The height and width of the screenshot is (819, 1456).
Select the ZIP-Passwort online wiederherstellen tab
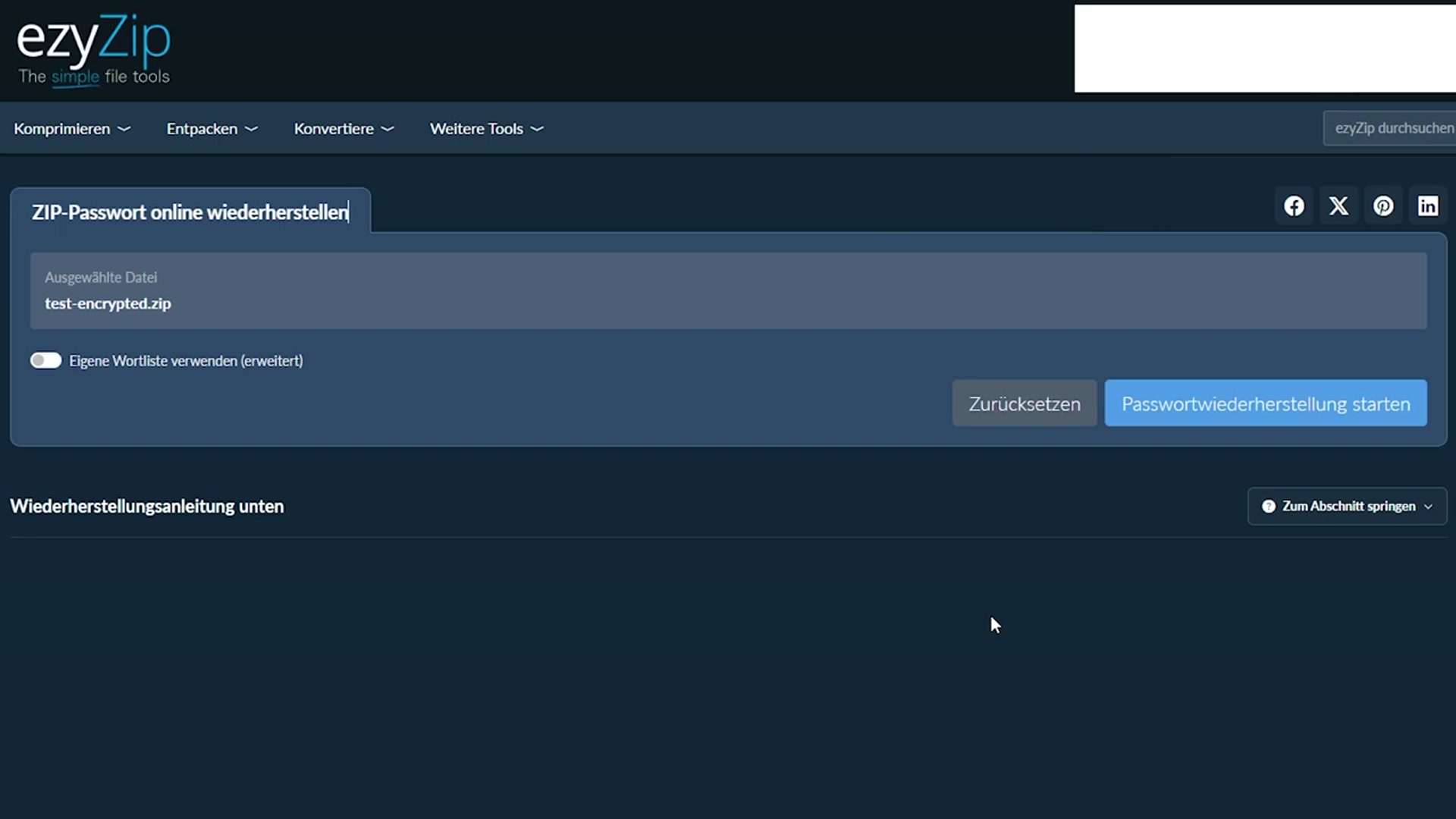pos(190,212)
